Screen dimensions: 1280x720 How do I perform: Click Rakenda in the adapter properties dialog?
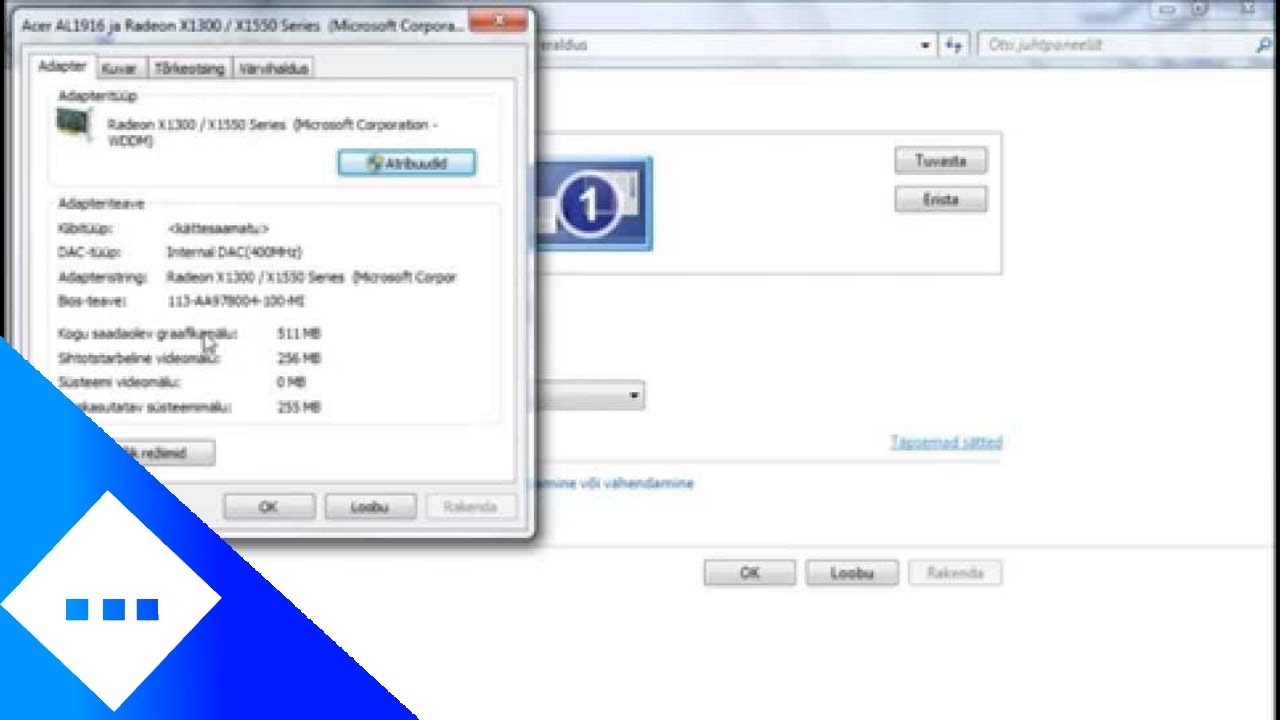470,507
